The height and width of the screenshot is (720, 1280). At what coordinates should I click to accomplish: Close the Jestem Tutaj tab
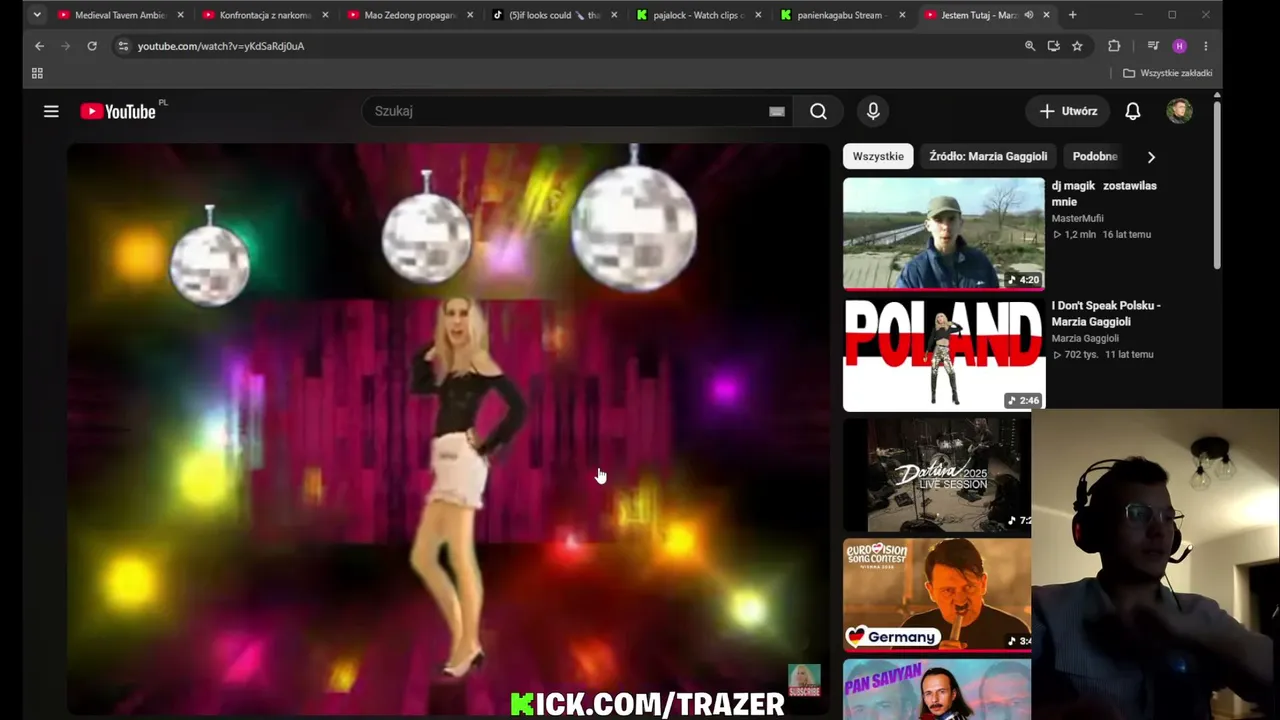coord(1046,15)
